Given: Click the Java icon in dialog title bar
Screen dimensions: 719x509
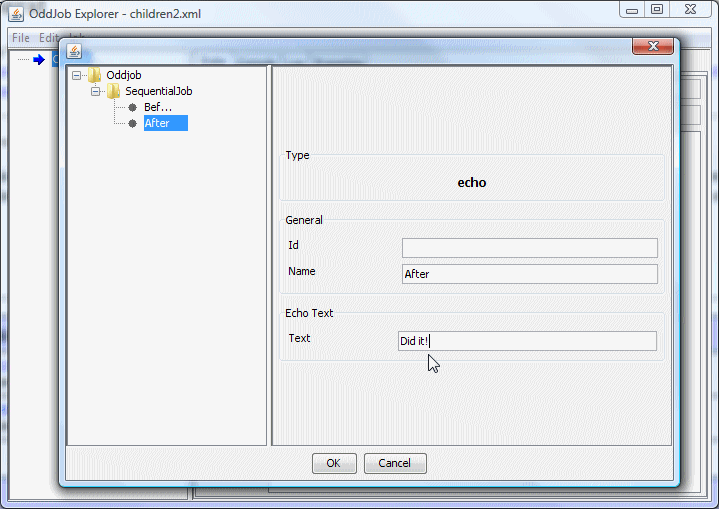Looking at the screenshot, I should [x=74, y=51].
